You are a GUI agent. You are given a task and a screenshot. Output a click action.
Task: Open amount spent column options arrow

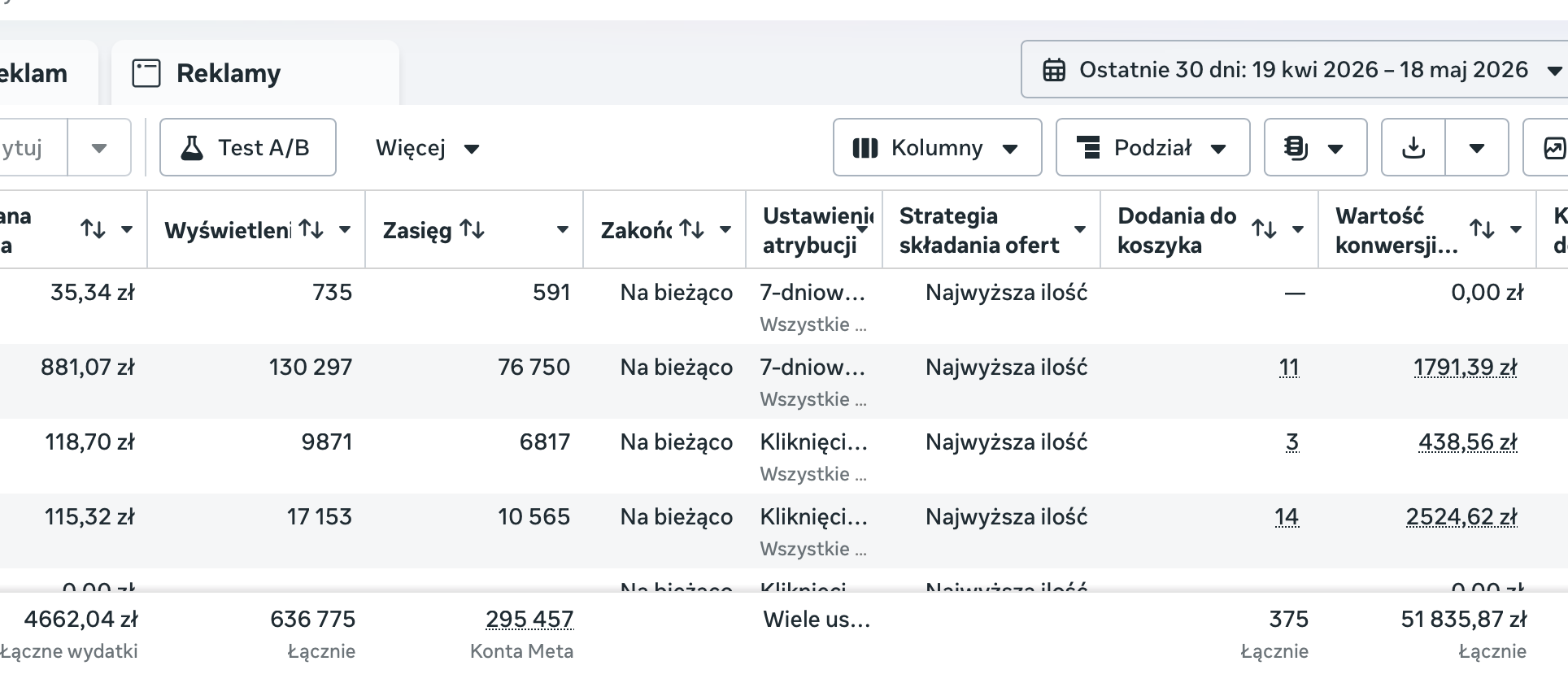[x=127, y=230]
